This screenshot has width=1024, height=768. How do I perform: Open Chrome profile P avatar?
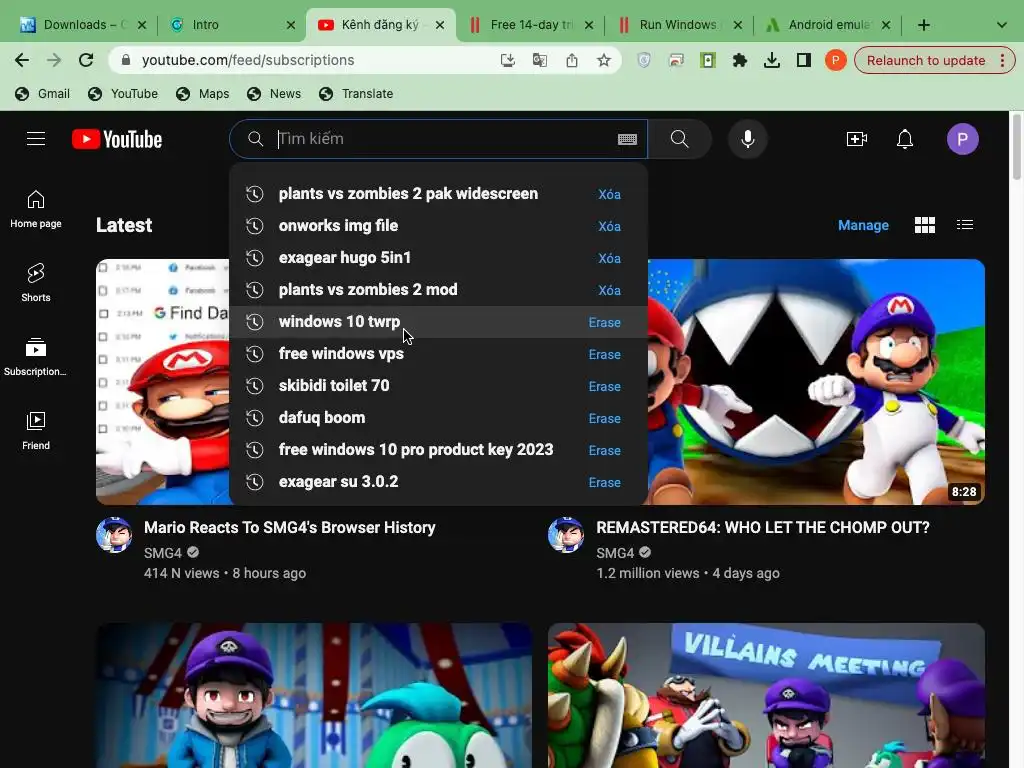(x=835, y=61)
